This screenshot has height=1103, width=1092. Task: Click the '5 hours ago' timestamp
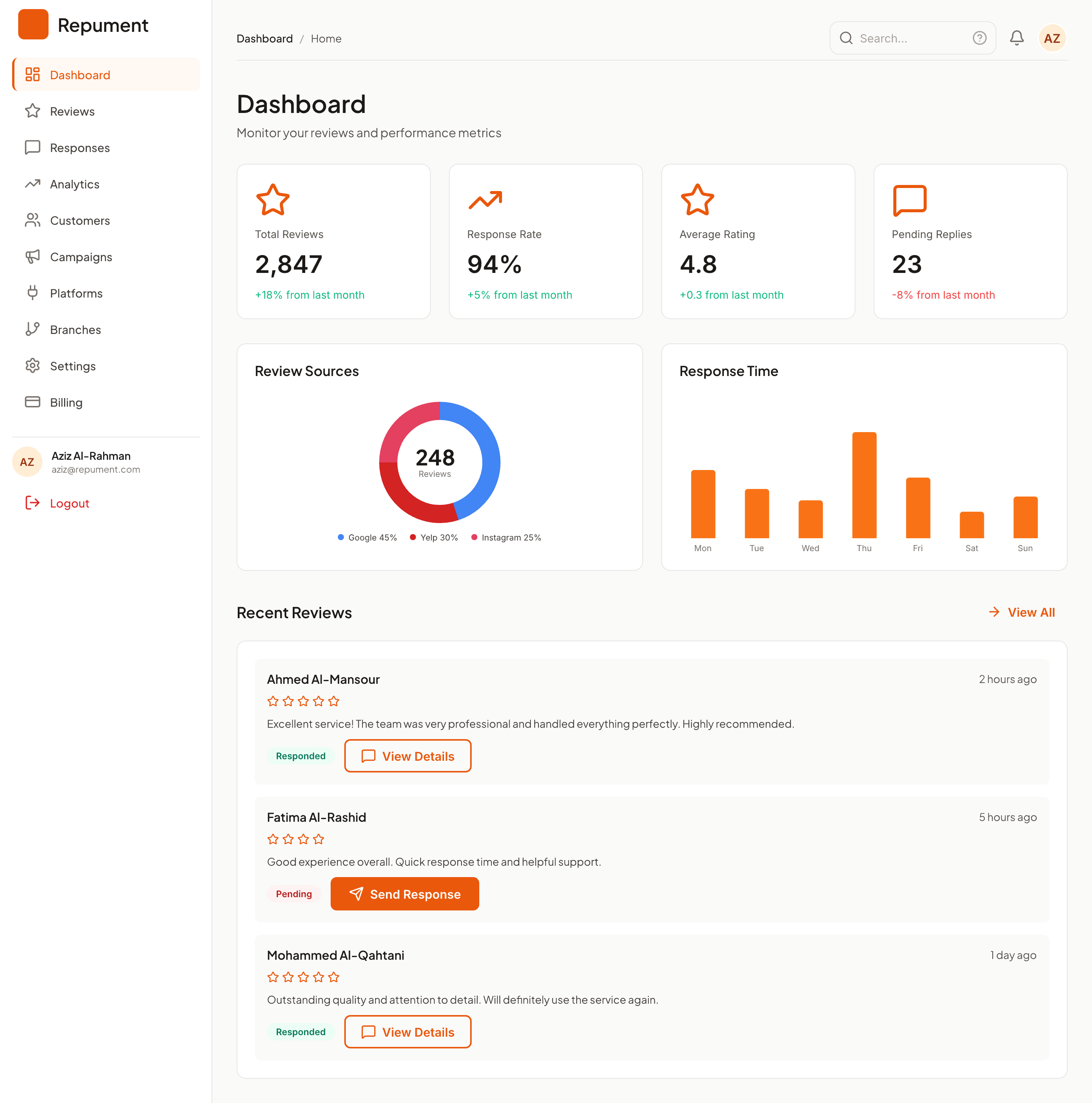pyautogui.click(x=1007, y=818)
